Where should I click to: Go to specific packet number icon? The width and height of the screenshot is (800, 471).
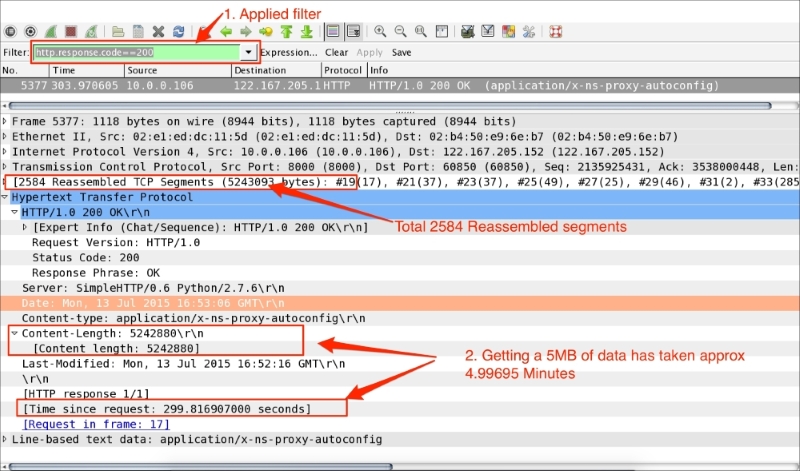266,32
